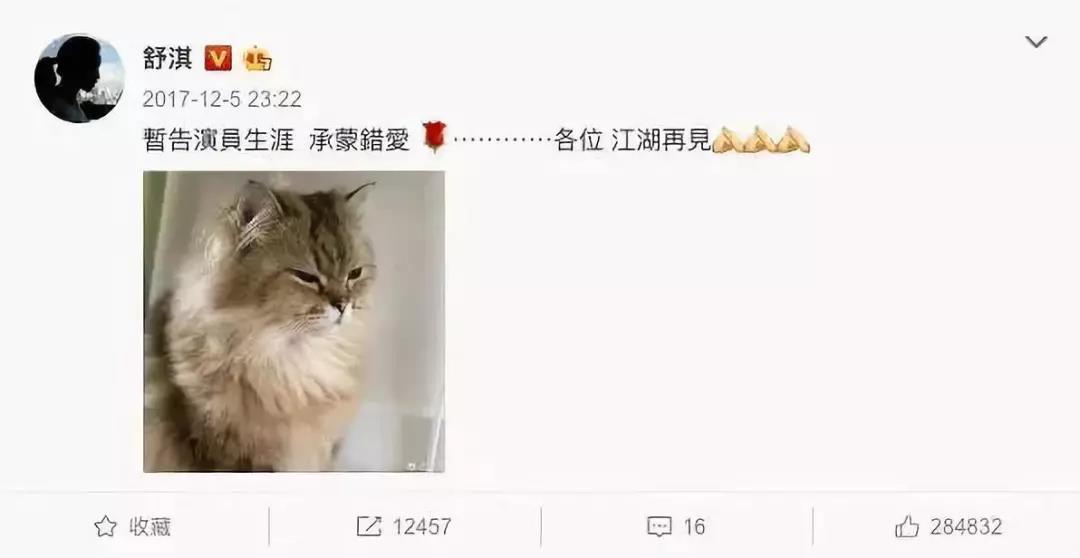Open the 16 comments count
Viewport: 1080px width, 558px height.
694,527
